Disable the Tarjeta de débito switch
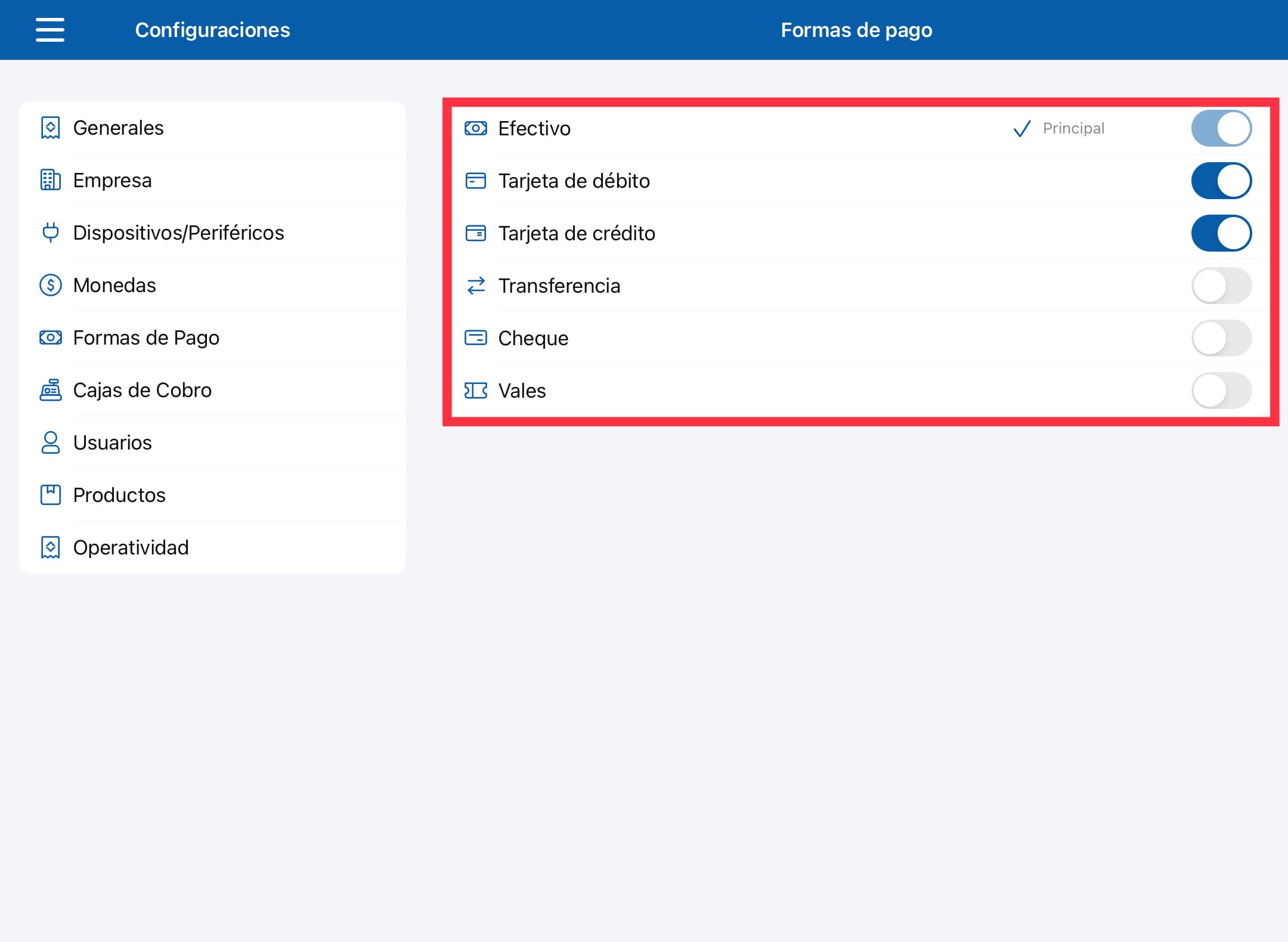 (1221, 181)
